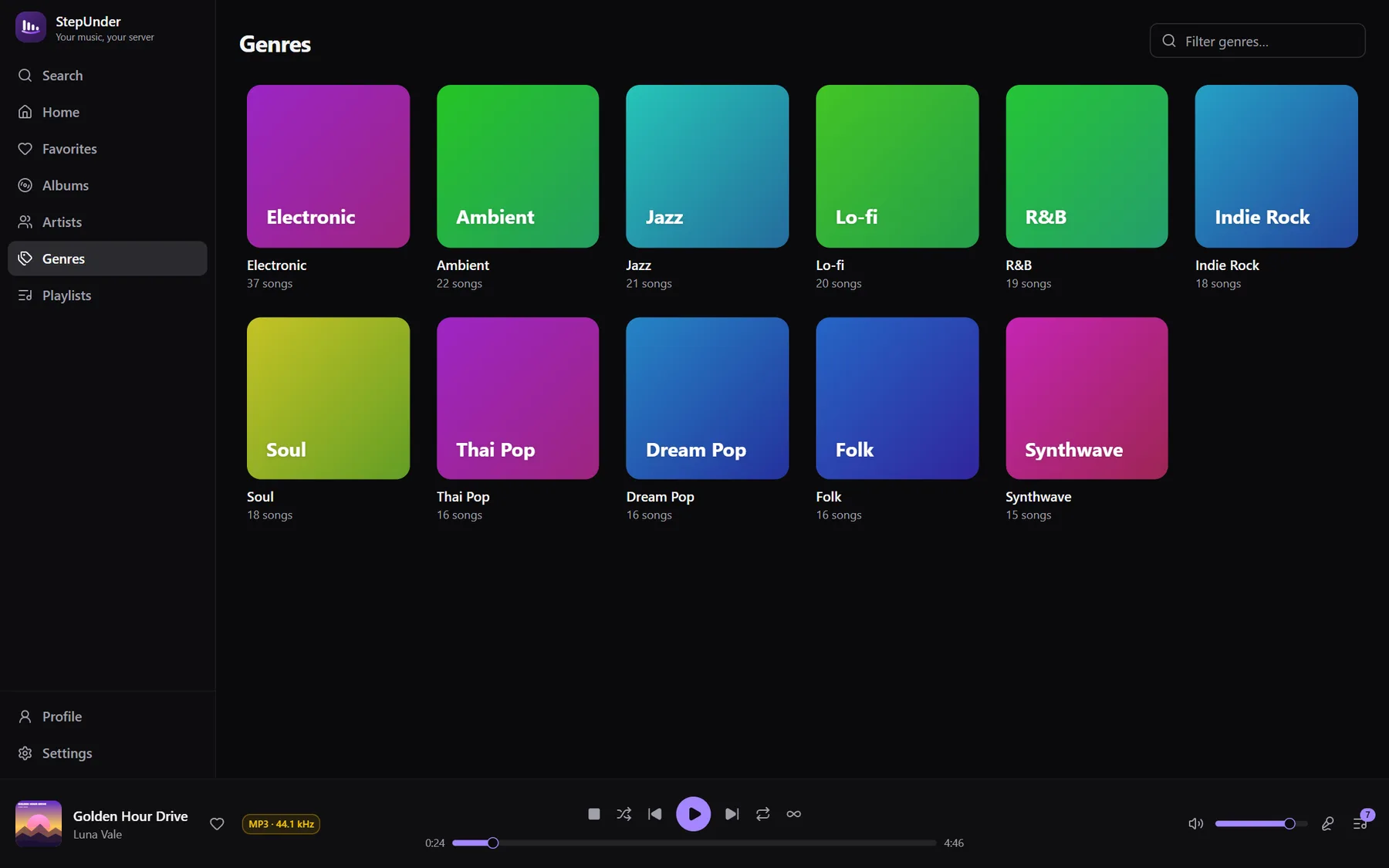This screenshot has height=868, width=1389.
Task: Favorite the current song with heart icon
Action: [x=217, y=824]
